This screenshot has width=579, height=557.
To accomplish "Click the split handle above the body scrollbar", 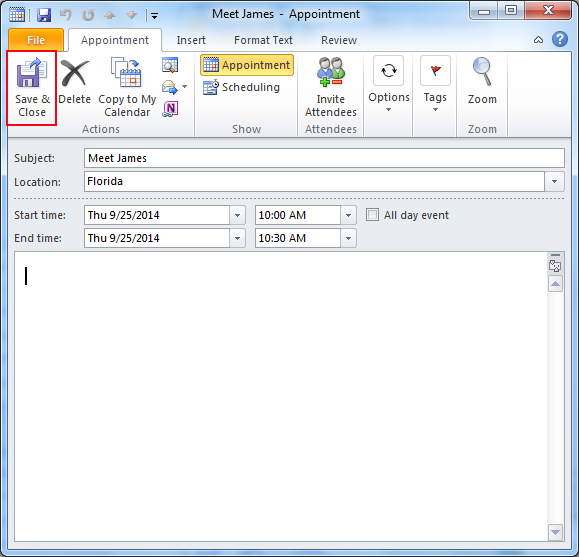I will click(x=555, y=255).
